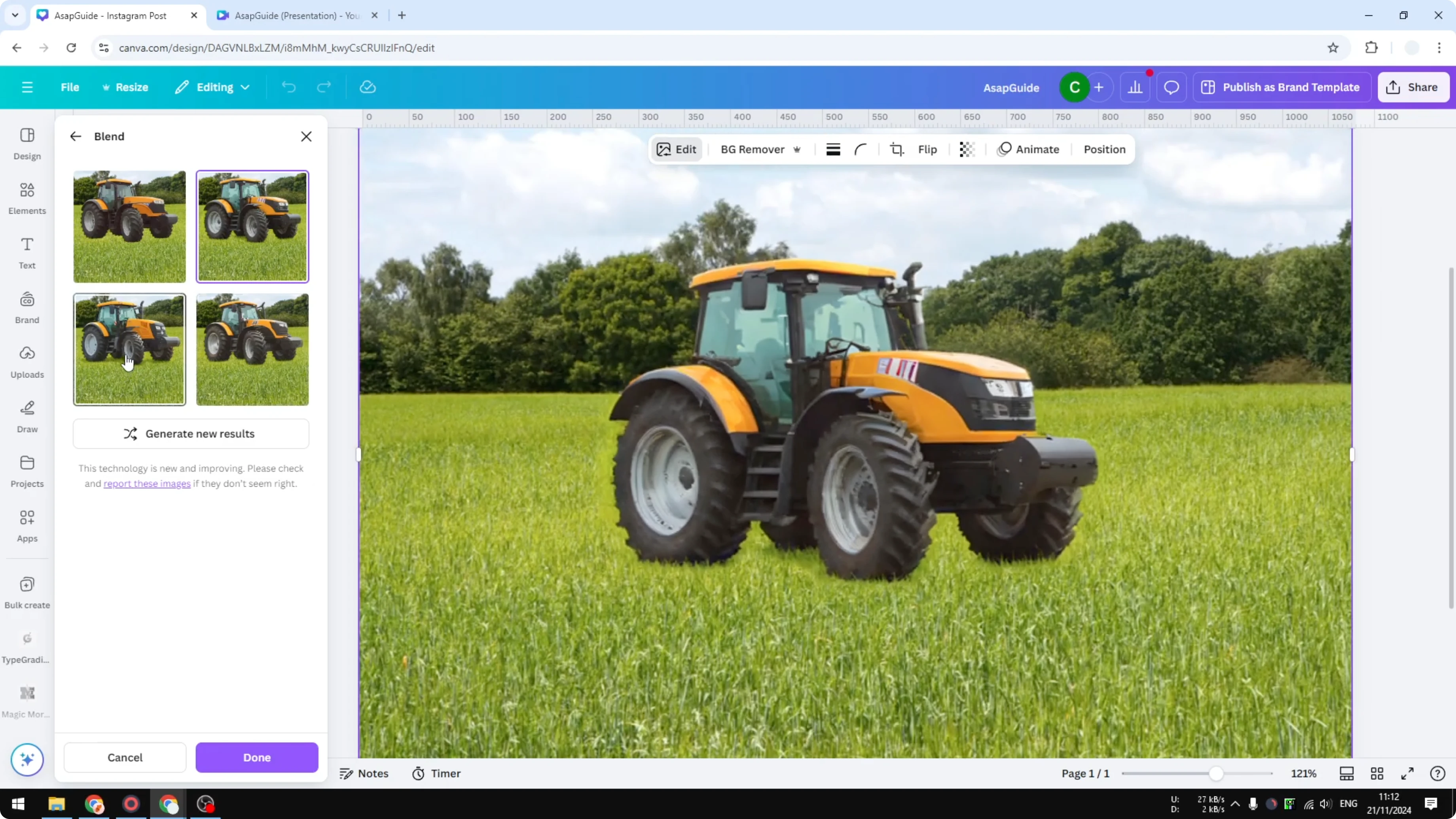Open the grid view at the bottom right
The image size is (1456, 819).
pos(1377,773)
